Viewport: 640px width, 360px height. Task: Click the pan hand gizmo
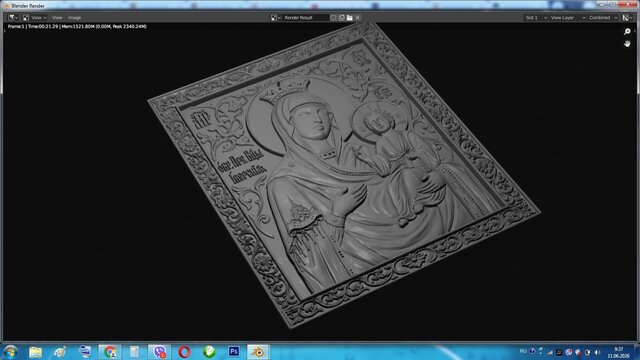(627, 43)
